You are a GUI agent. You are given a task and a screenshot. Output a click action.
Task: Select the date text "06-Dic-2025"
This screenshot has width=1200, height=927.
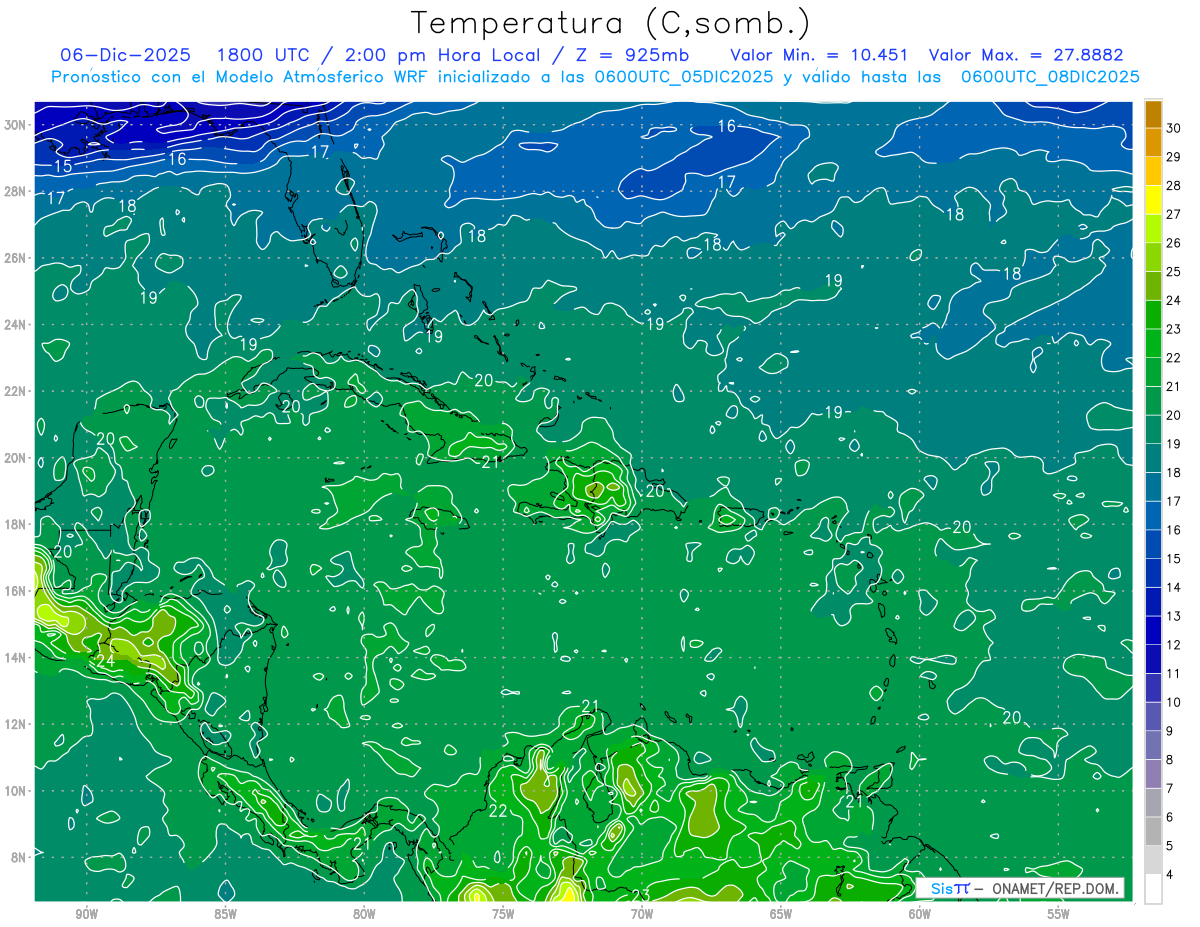125,55
